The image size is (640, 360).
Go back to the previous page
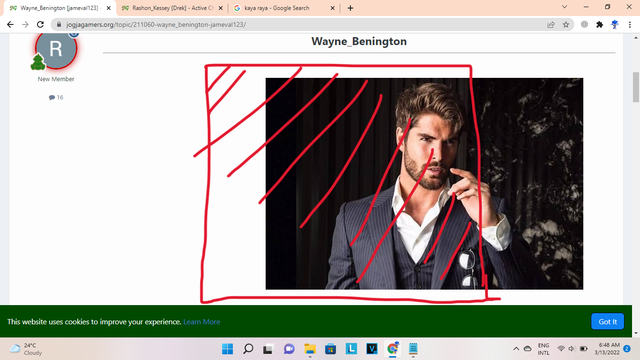(10, 24)
